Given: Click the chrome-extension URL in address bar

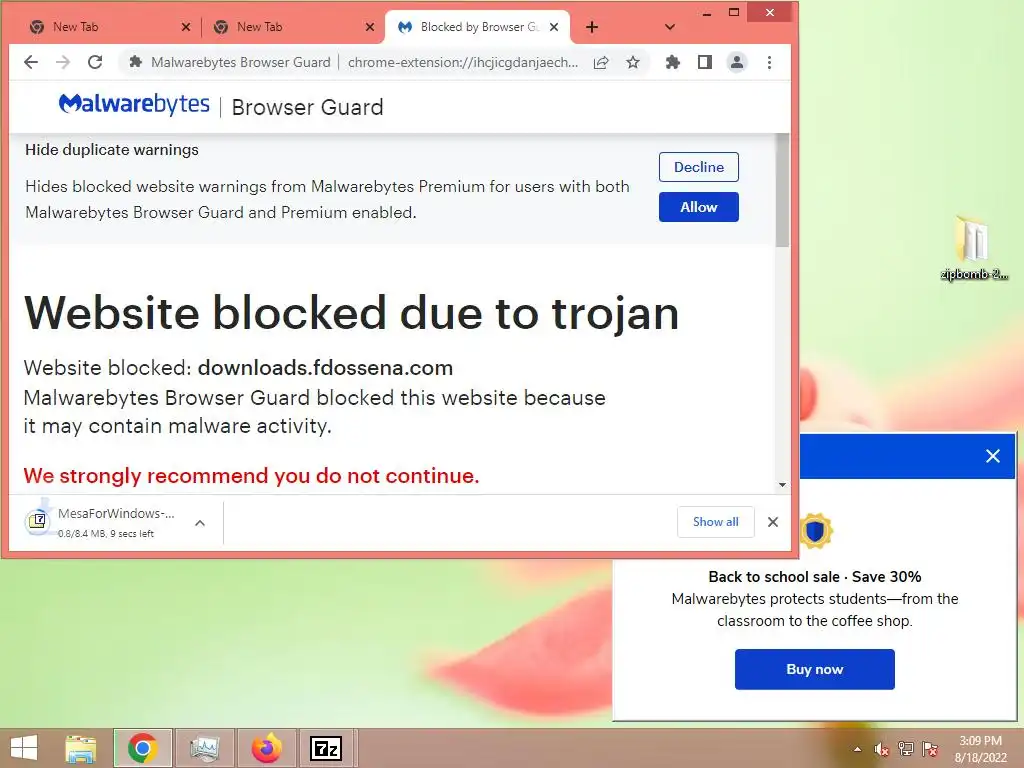Looking at the screenshot, I should pyautogui.click(x=462, y=62).
